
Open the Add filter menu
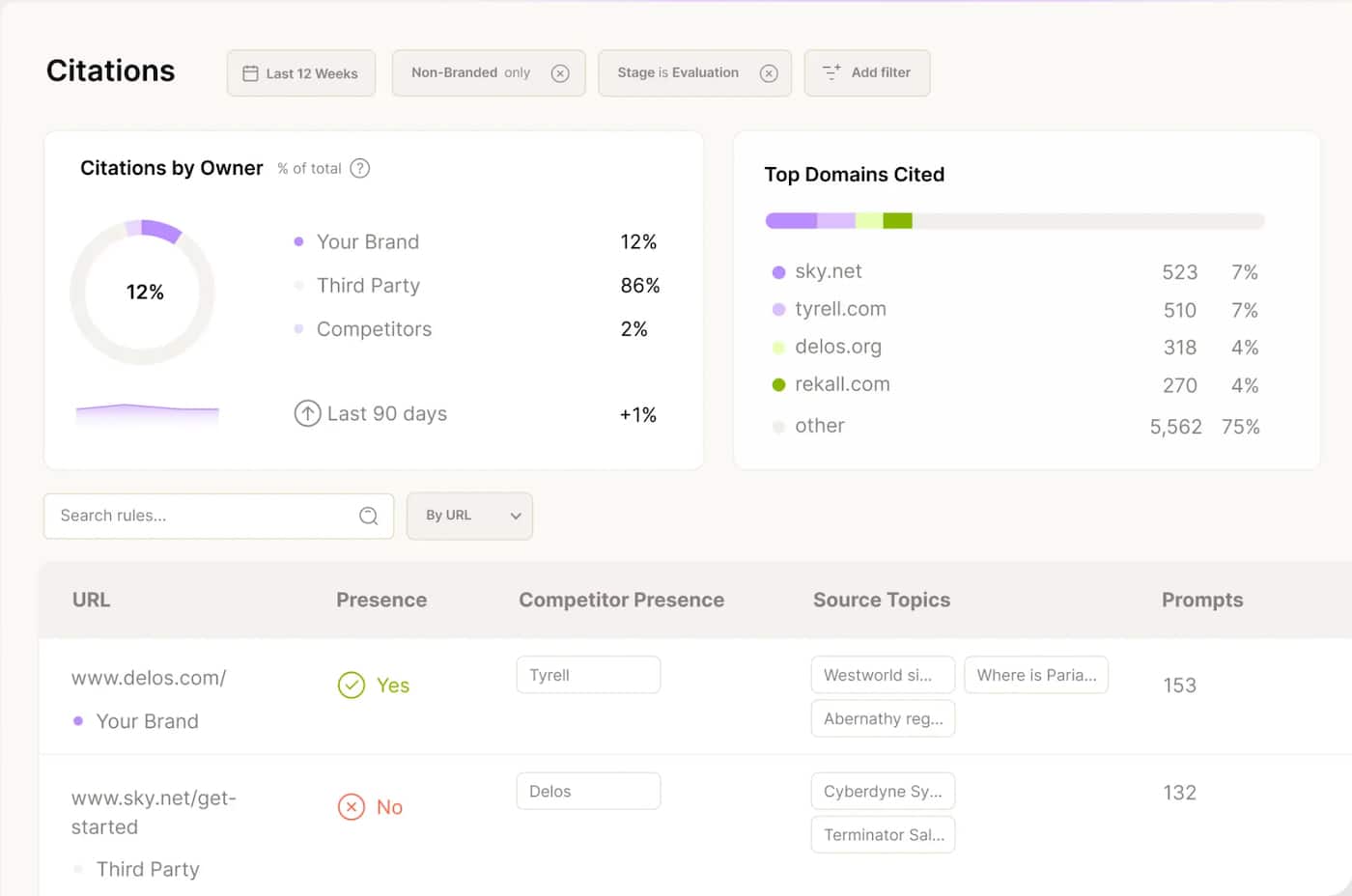point(866,72)
